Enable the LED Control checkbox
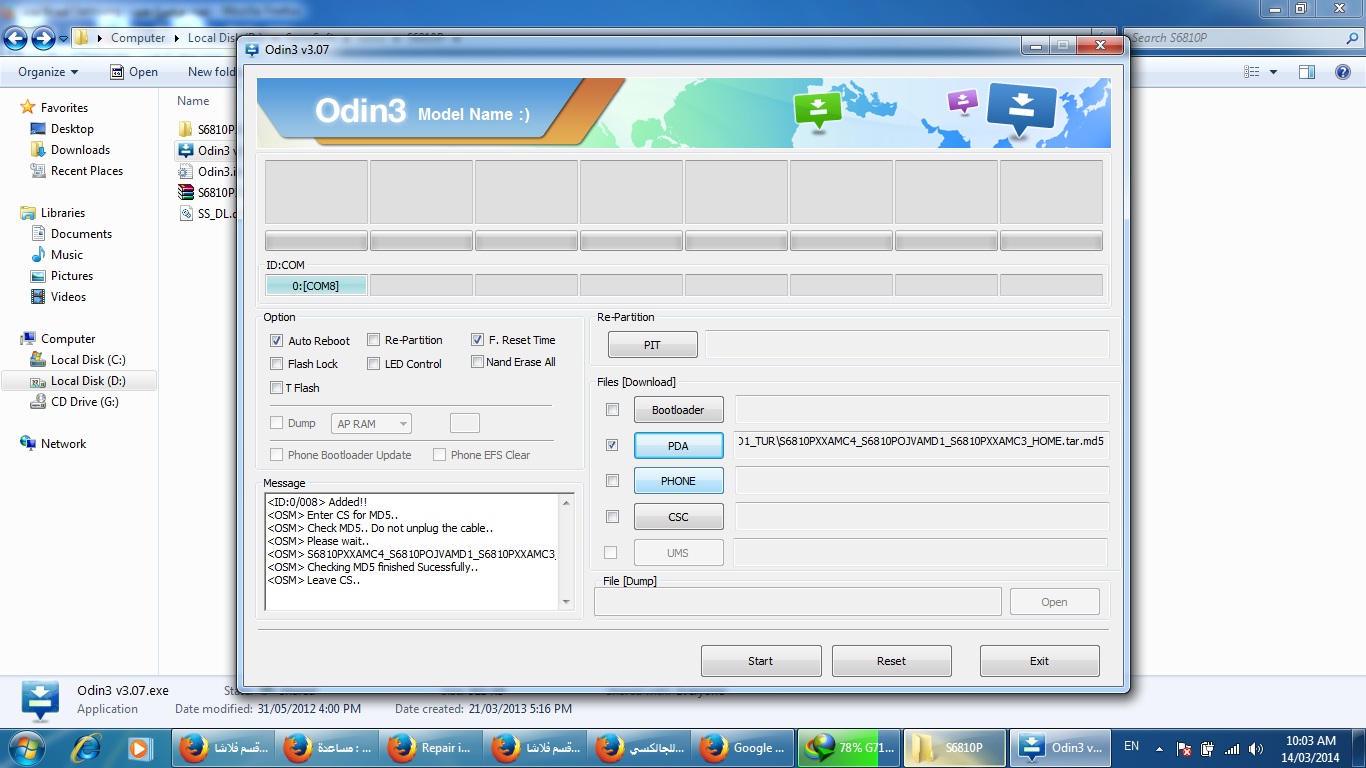This screenshot has width=1366, height=768. [x=373, y=364]
